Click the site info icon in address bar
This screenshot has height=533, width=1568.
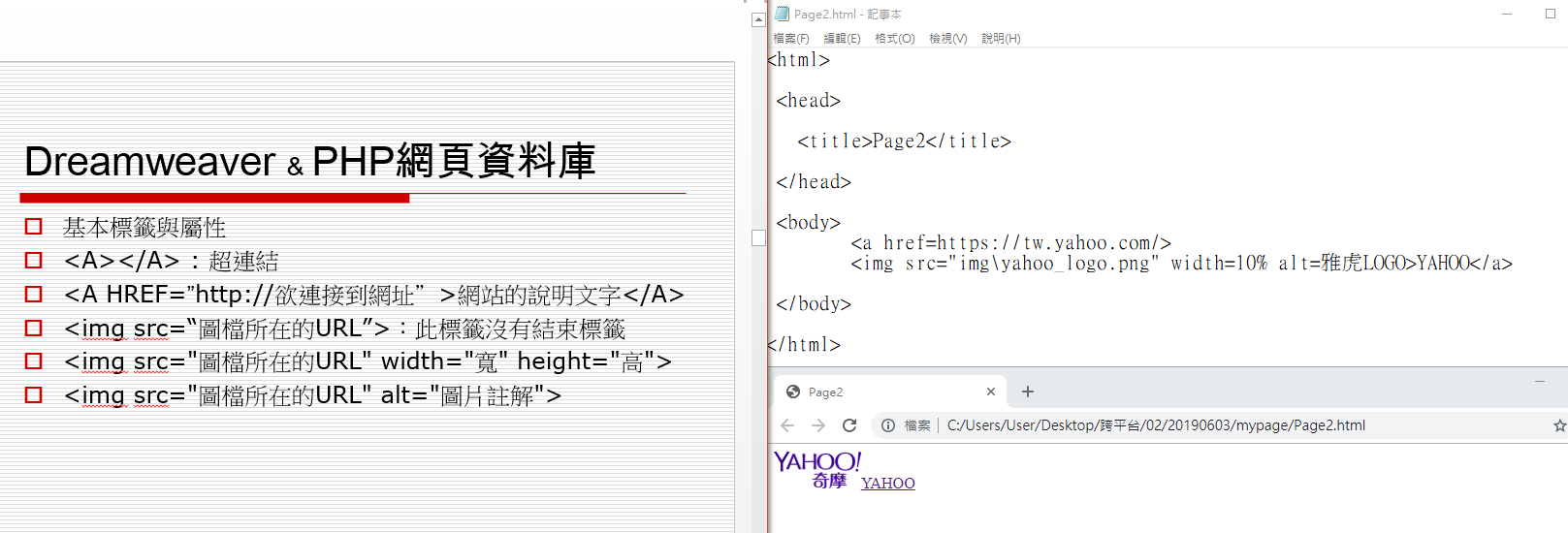tap(887, 425)
